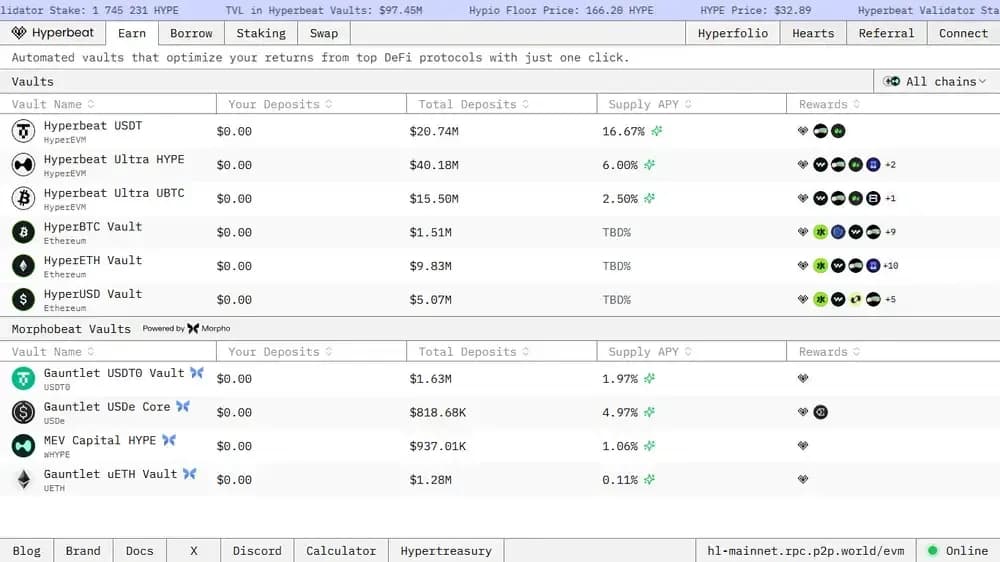The height and width of the screenshot is (562, 1000).
Task: Click the Hyperbeat logo in header
Action: pyautogui.click(x=53, y=33)
